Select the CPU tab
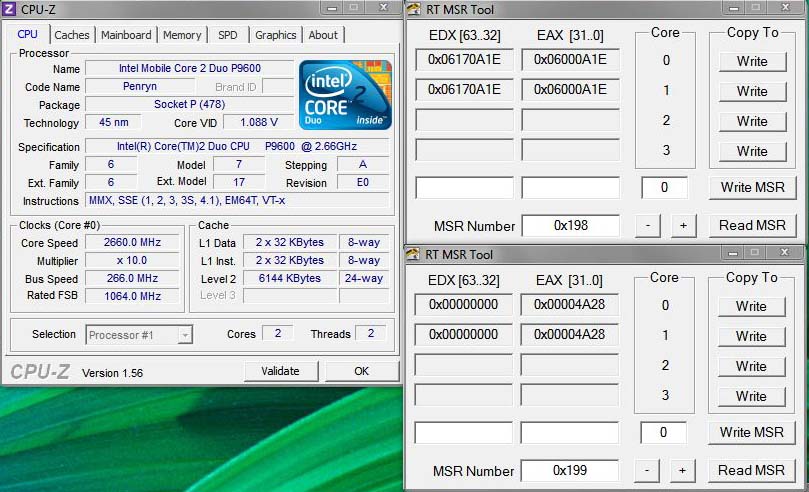809x492 pixels. [27, 34]
